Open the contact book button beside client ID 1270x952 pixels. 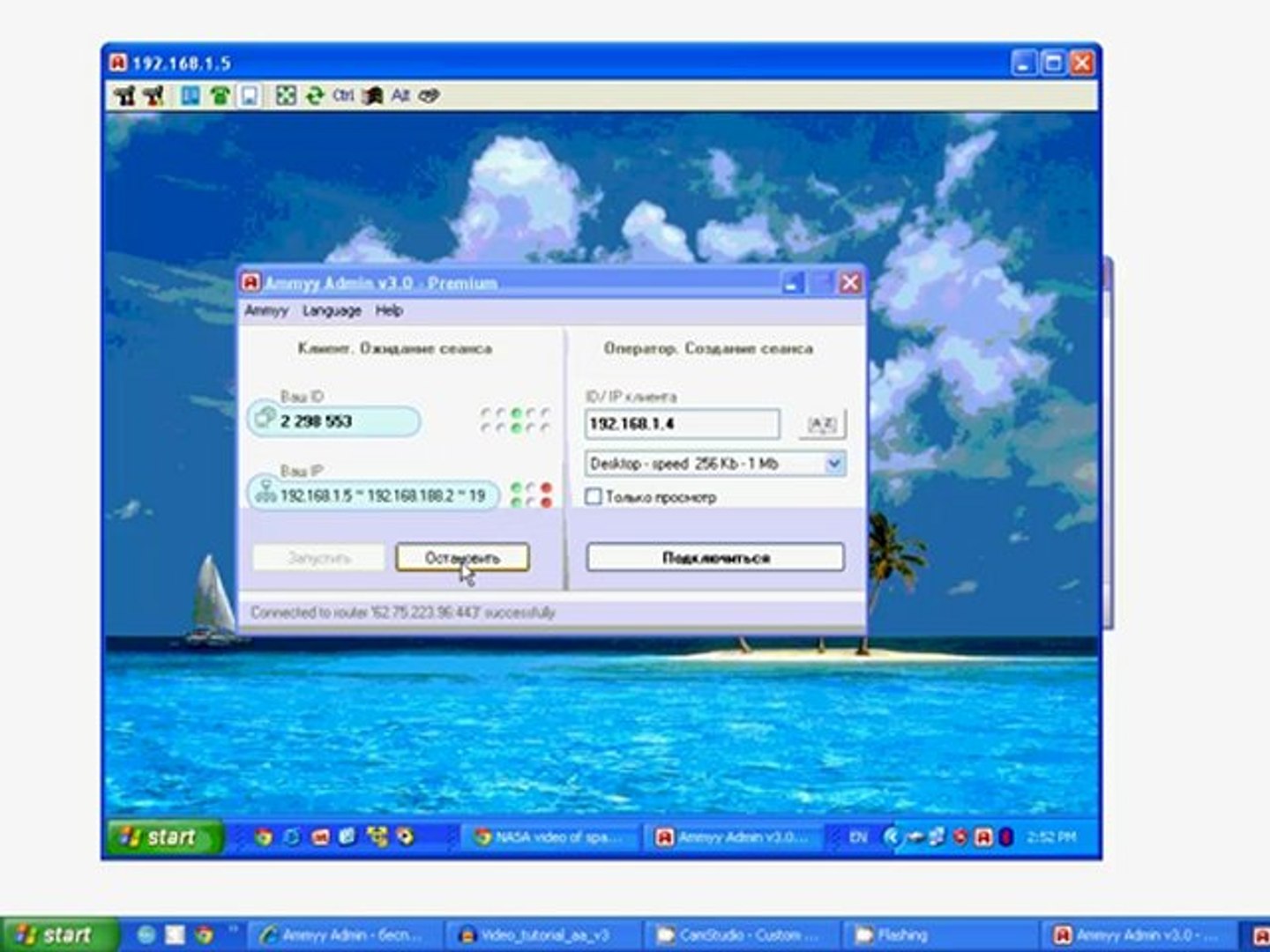tap(822, 424)
